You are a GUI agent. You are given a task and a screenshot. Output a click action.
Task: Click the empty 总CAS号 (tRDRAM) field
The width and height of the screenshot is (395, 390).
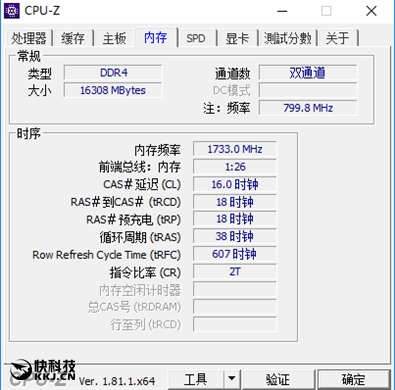pos(235,307)
